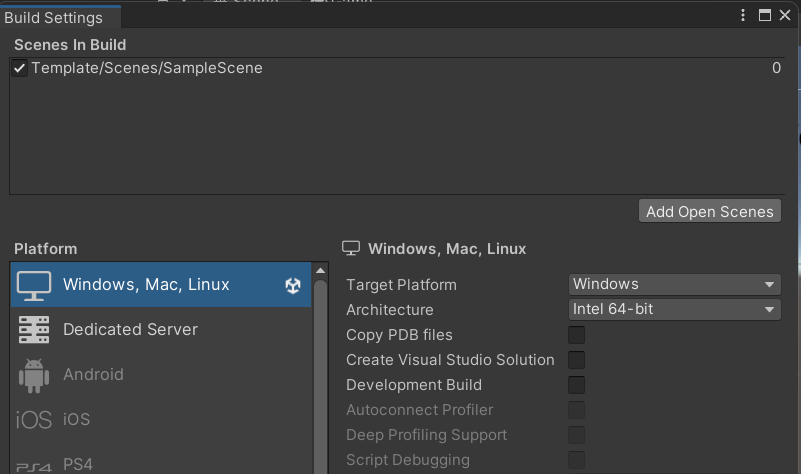801x474 pixels.
Task: Click the Scenes In Build heading
Action: pyautogui.click(x=70, y=45)
